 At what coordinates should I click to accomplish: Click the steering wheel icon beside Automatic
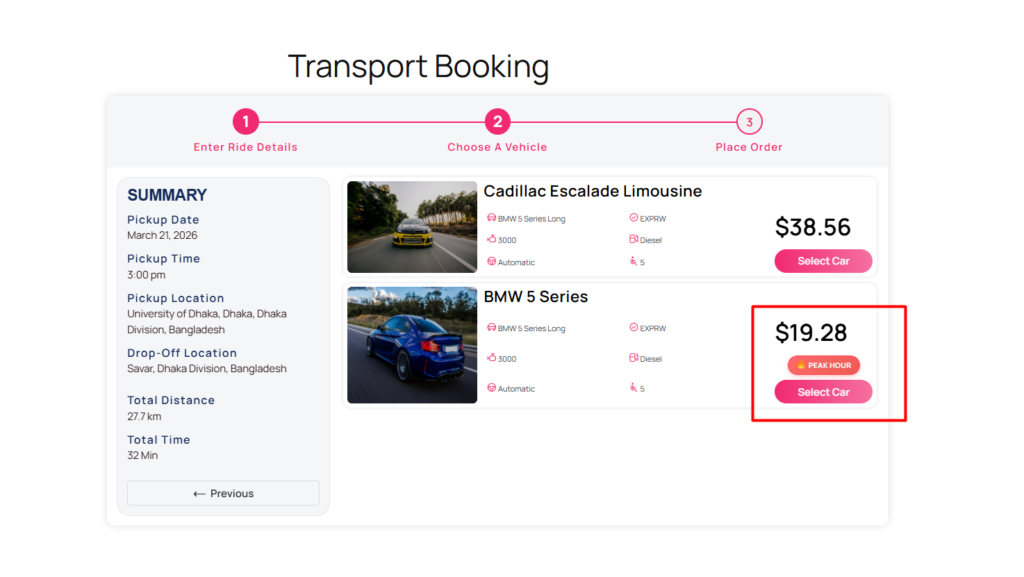[x=491, y=388]
